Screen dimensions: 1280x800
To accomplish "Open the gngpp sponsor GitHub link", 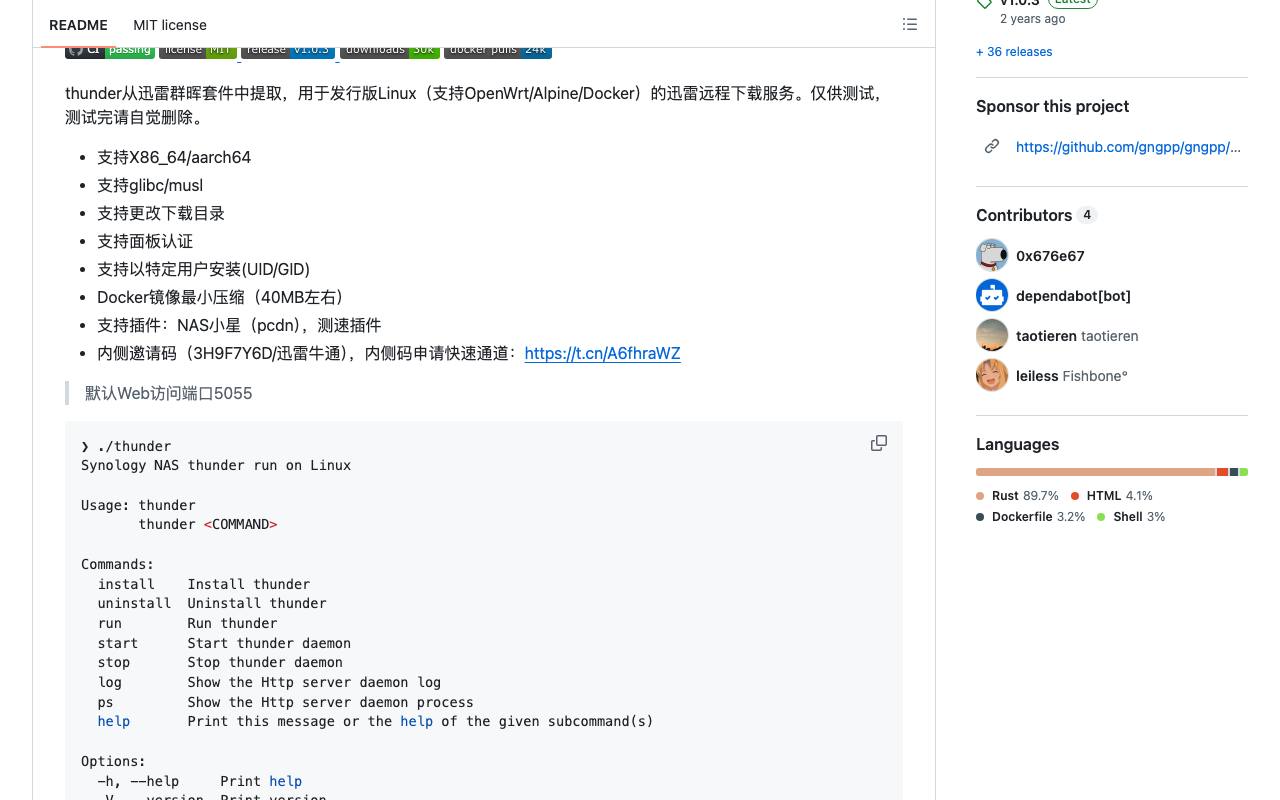I will [1128, 147].
